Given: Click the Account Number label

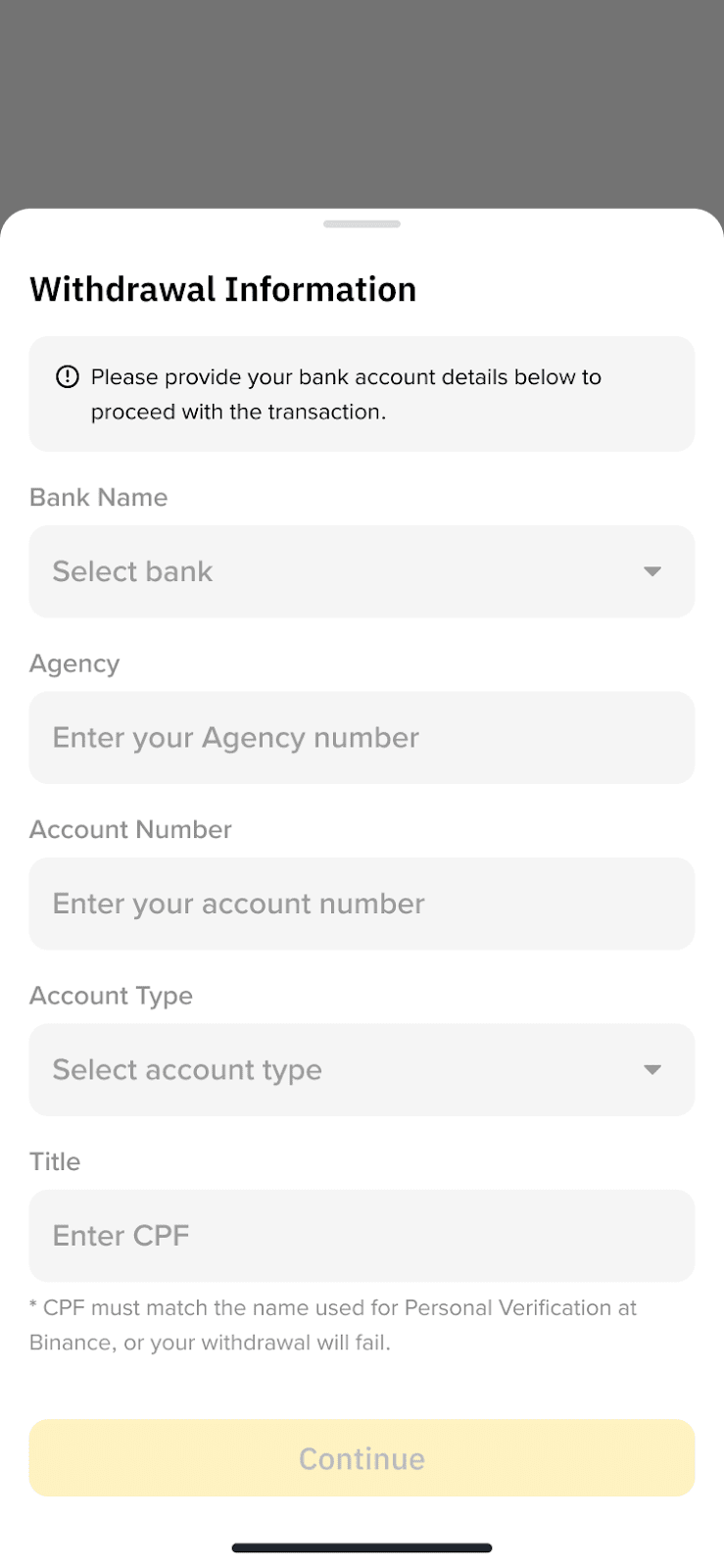Looking at the screenshot, I should coord(130,829).
